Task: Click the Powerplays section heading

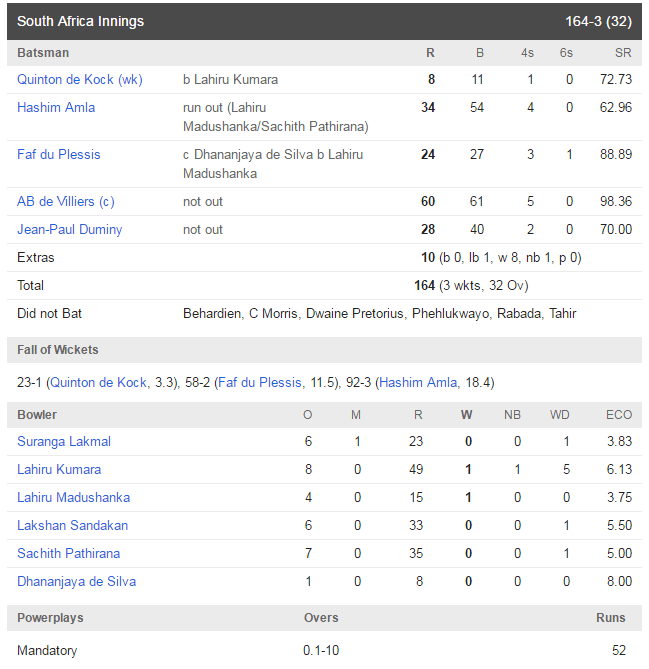Action: 50,618
